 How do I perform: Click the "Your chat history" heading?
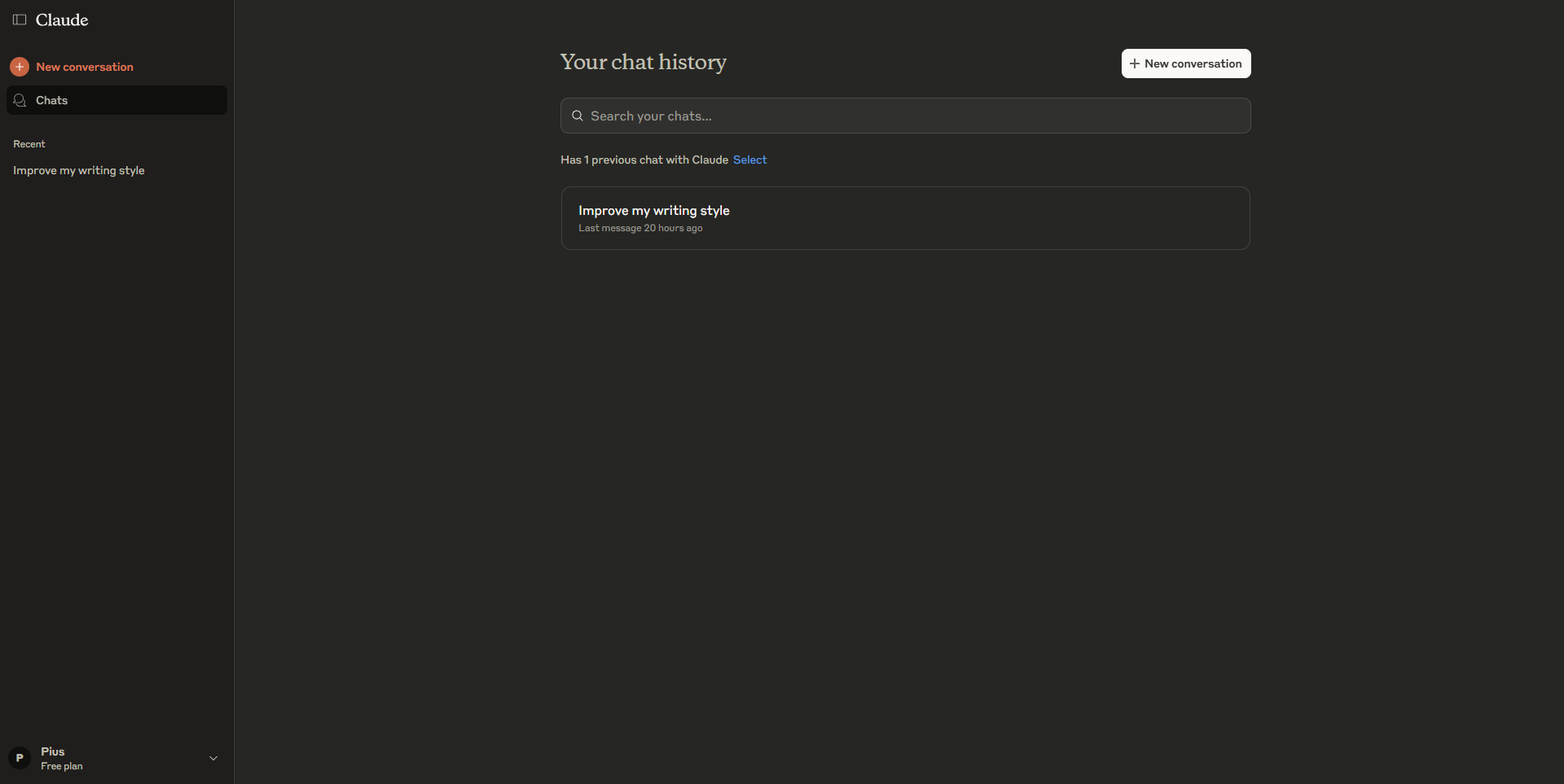pyautogui.click(x=644, y=62)
